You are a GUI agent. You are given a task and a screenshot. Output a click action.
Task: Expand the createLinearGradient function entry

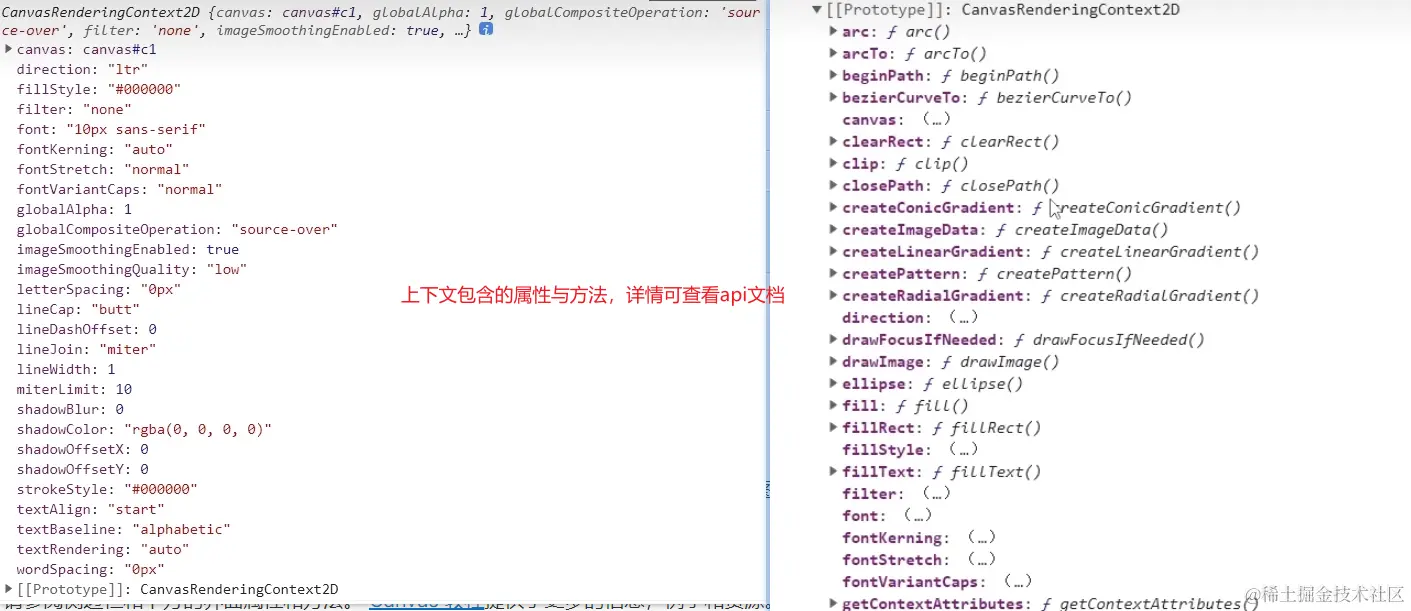pyautogui.click(x=833, y=252)
